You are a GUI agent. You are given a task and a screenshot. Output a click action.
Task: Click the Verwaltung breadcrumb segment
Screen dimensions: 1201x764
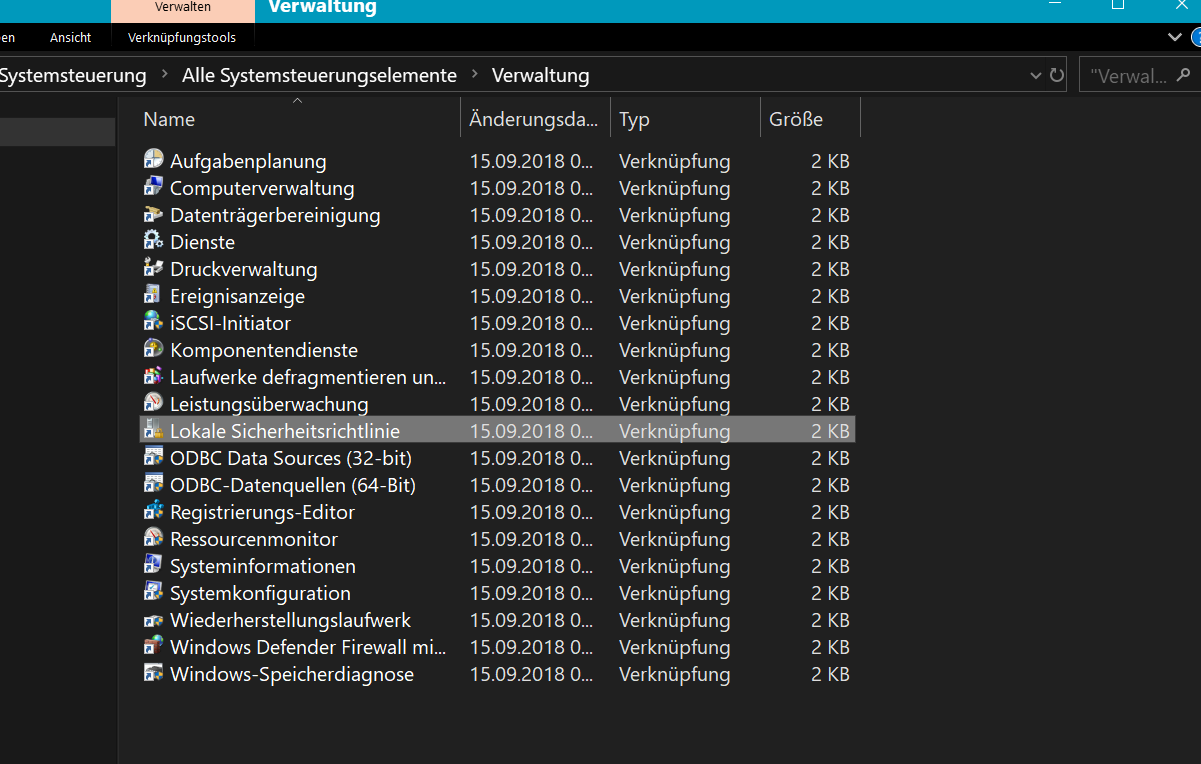(x=541, y=76)
